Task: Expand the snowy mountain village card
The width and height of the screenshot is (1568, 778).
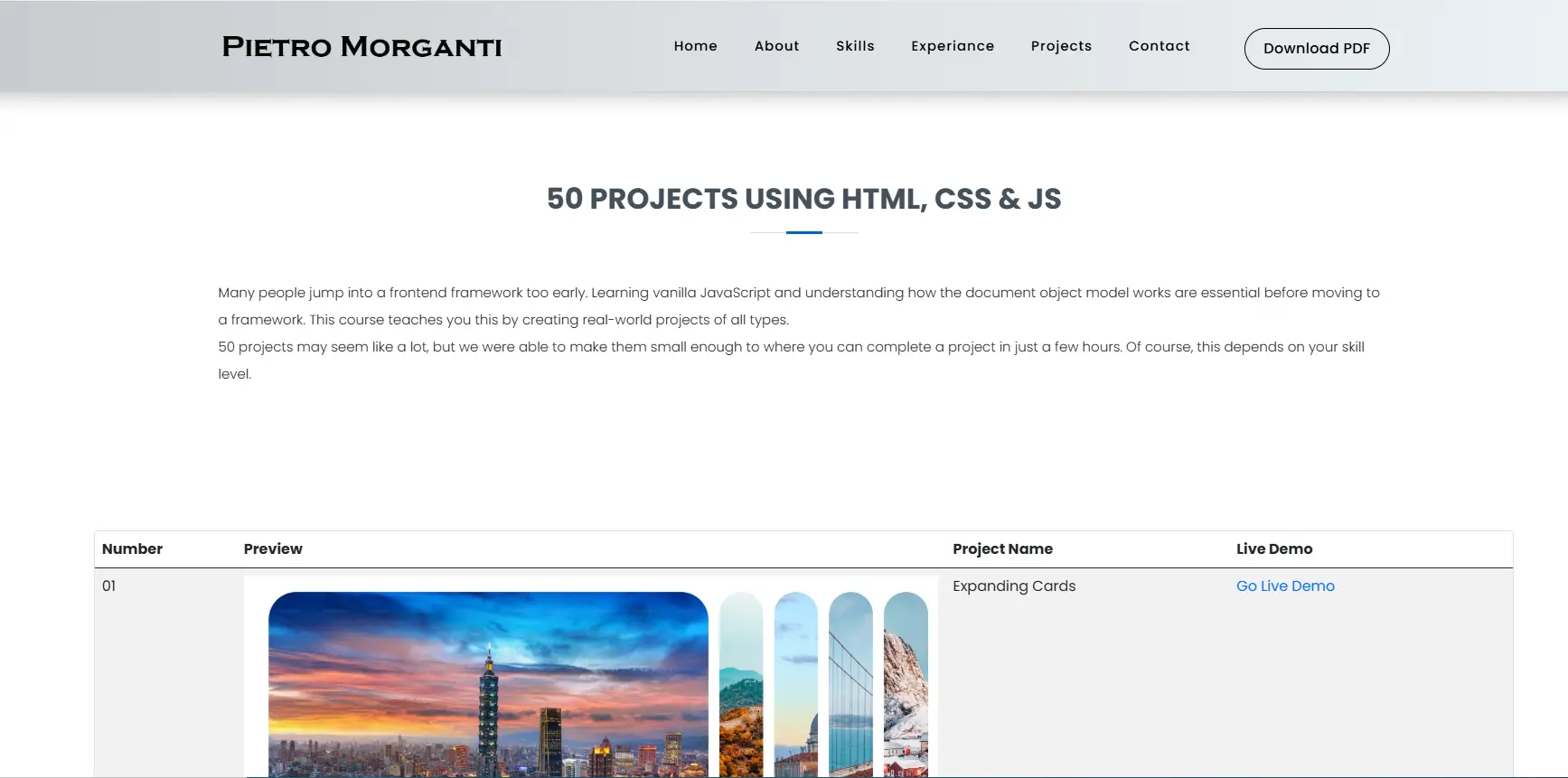Action: (x=906, y=684)
